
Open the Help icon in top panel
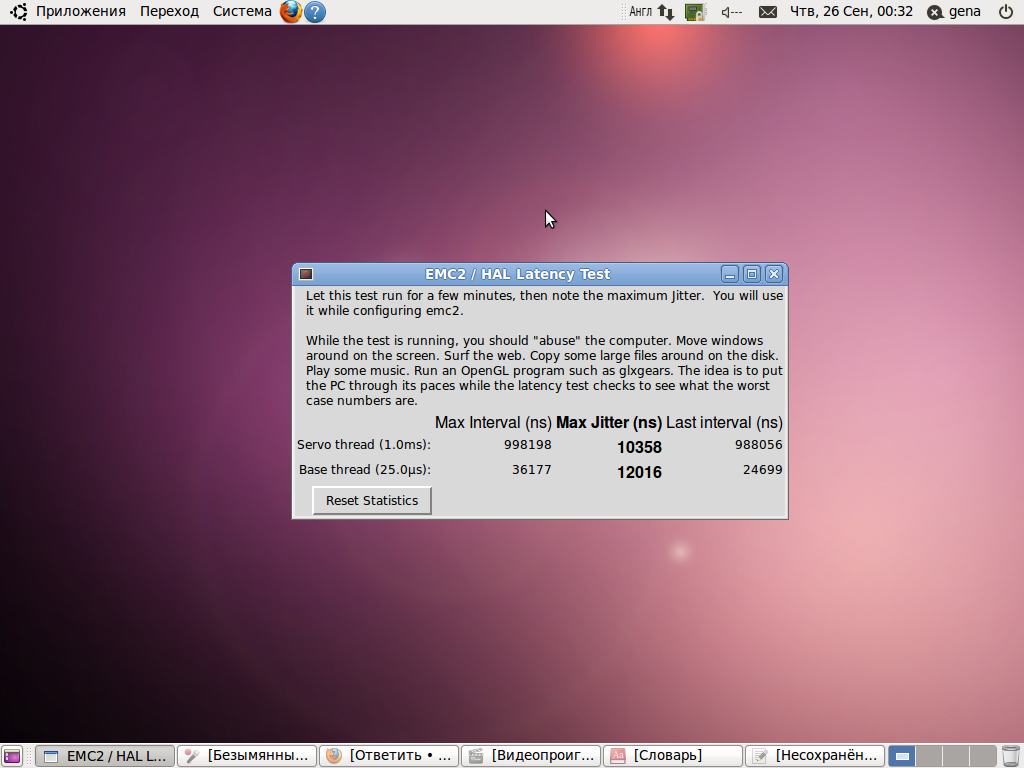[x=315, y=12]
